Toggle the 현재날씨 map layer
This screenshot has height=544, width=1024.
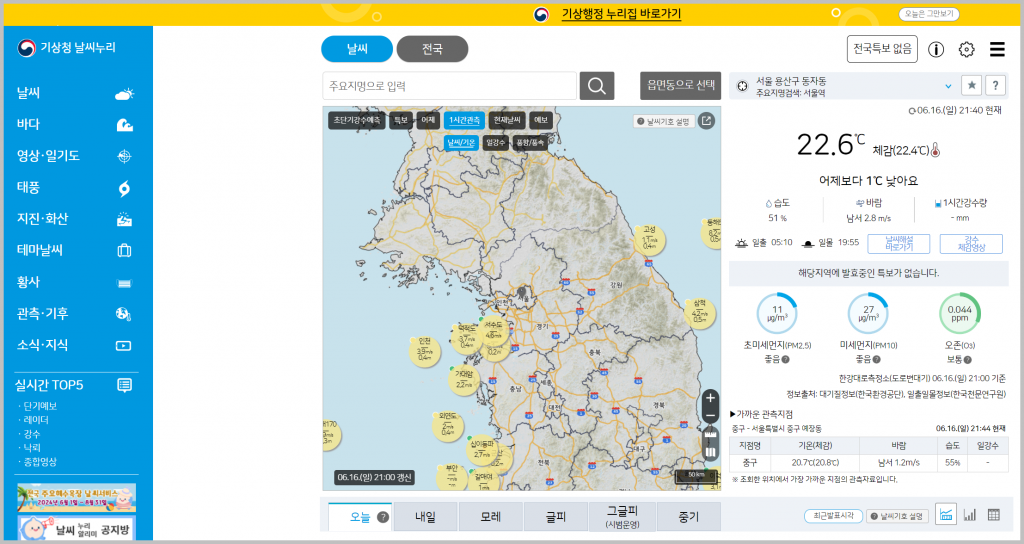(507, 120)
